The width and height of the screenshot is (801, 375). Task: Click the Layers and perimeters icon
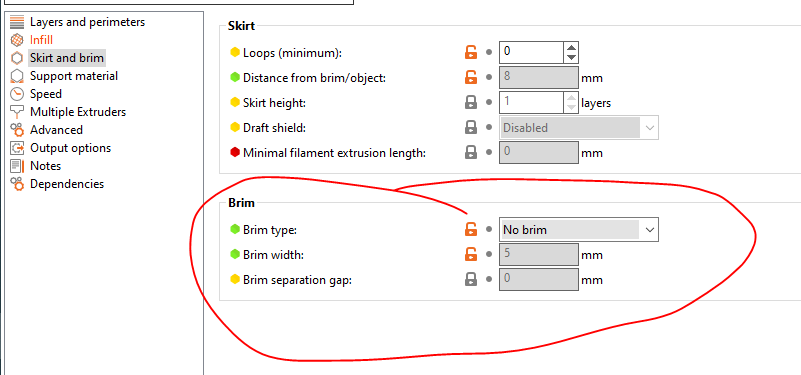pyautogui.click(x=17, y=22)
